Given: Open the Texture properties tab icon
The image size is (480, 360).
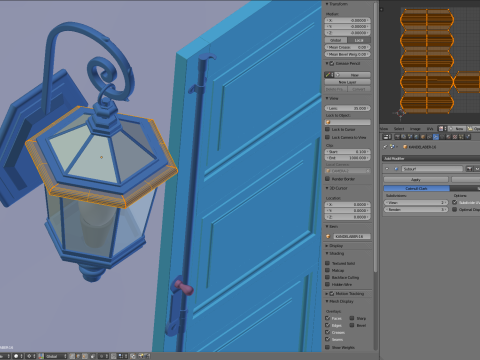Looking at the screenshot, I should (x=455, y=137).
